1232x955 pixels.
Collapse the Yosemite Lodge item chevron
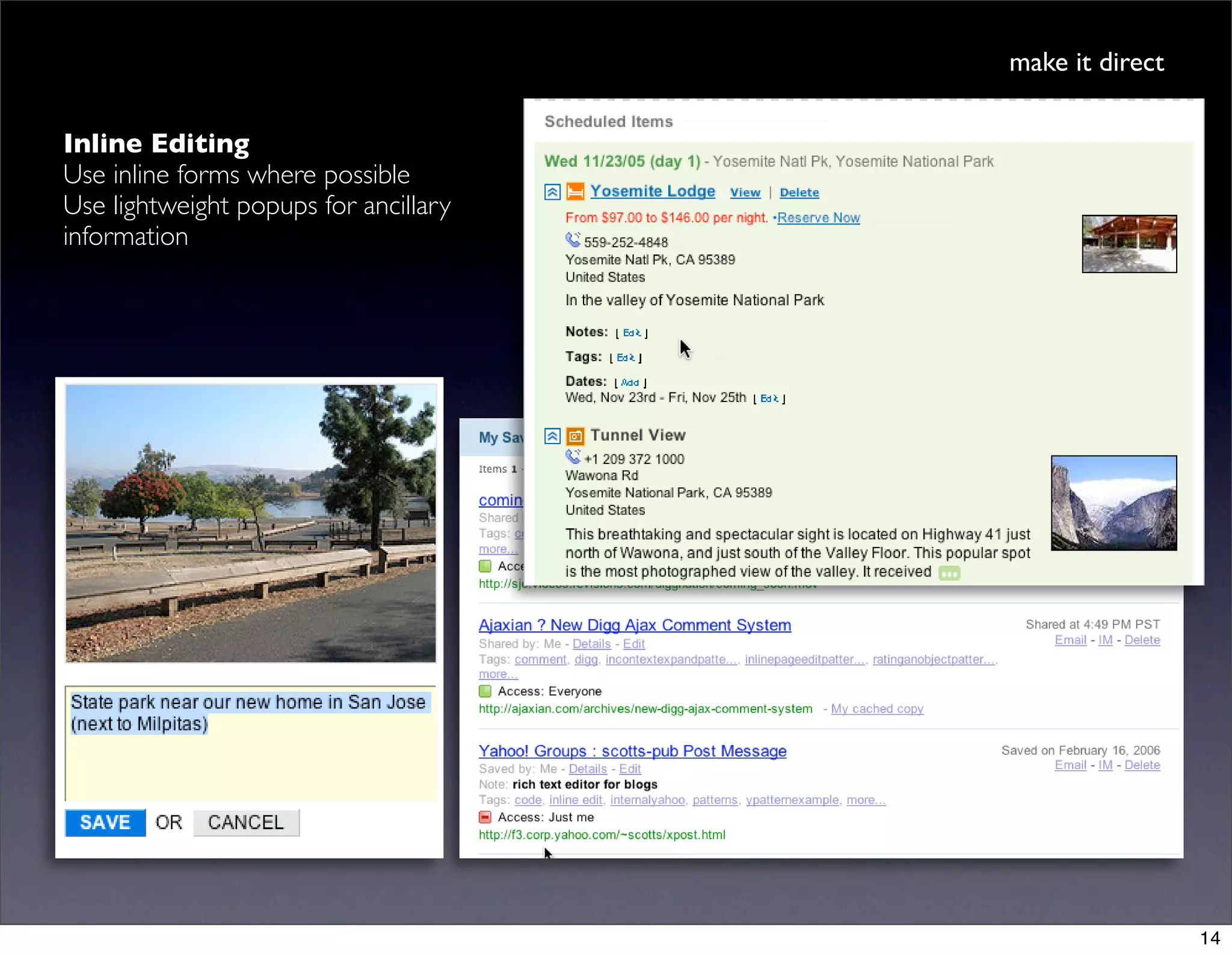tap(552, 192)
